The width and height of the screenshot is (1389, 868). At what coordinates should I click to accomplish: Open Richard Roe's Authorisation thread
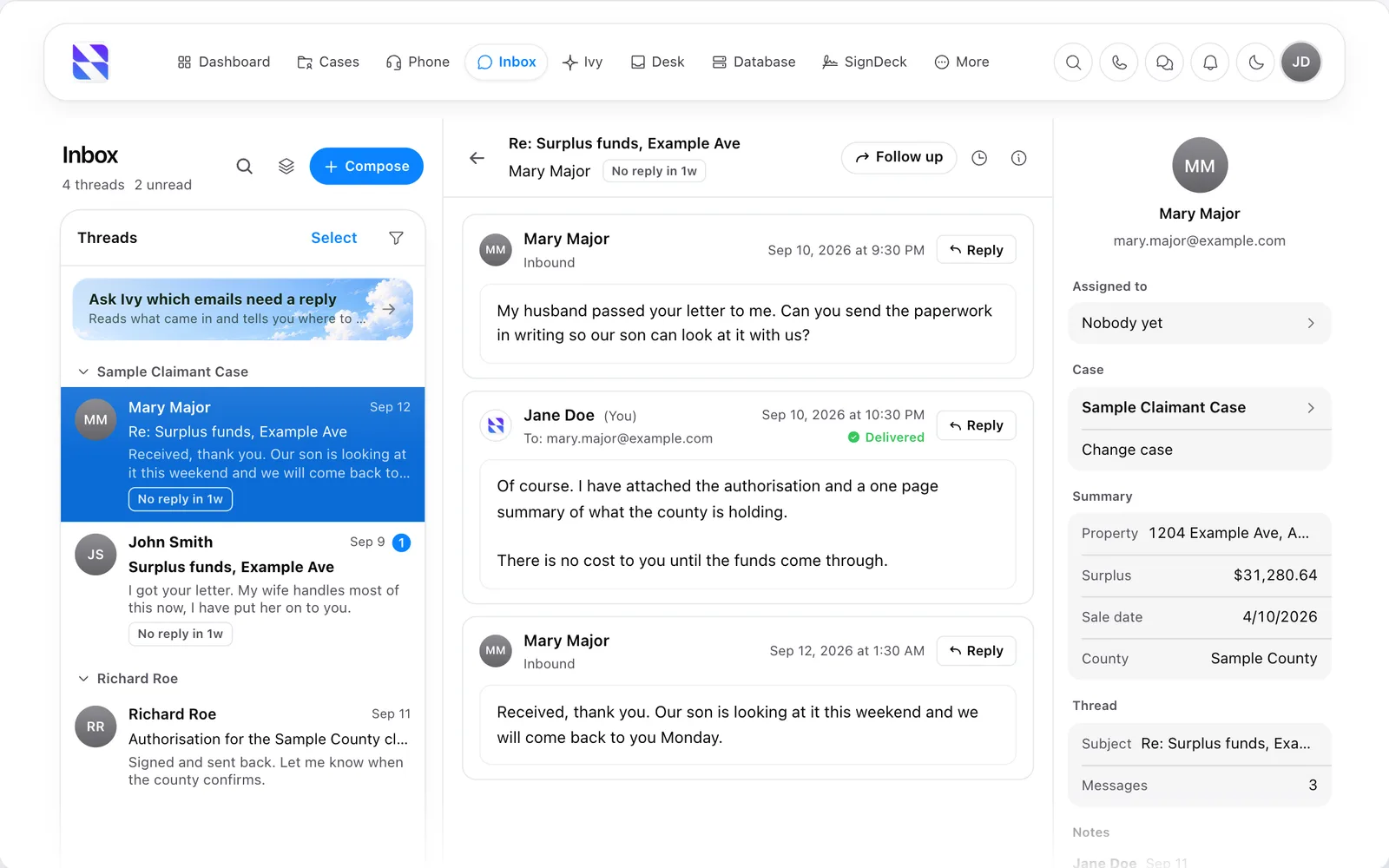(x=243, y=746)
